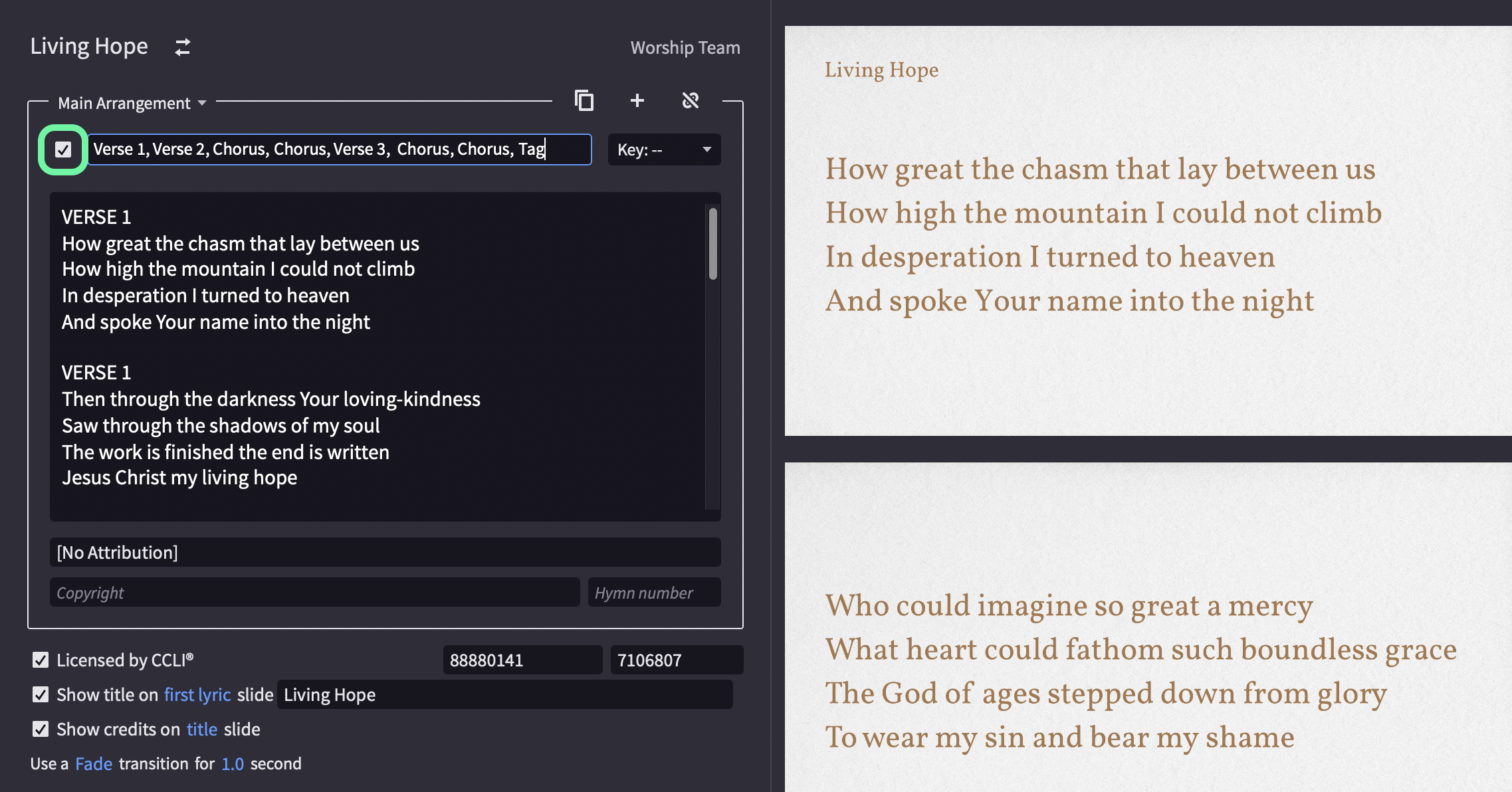Click the editor line 'And spoke Your name into the night'
The height and width of the screenshot is (792, 1512).
coord(216,322)
